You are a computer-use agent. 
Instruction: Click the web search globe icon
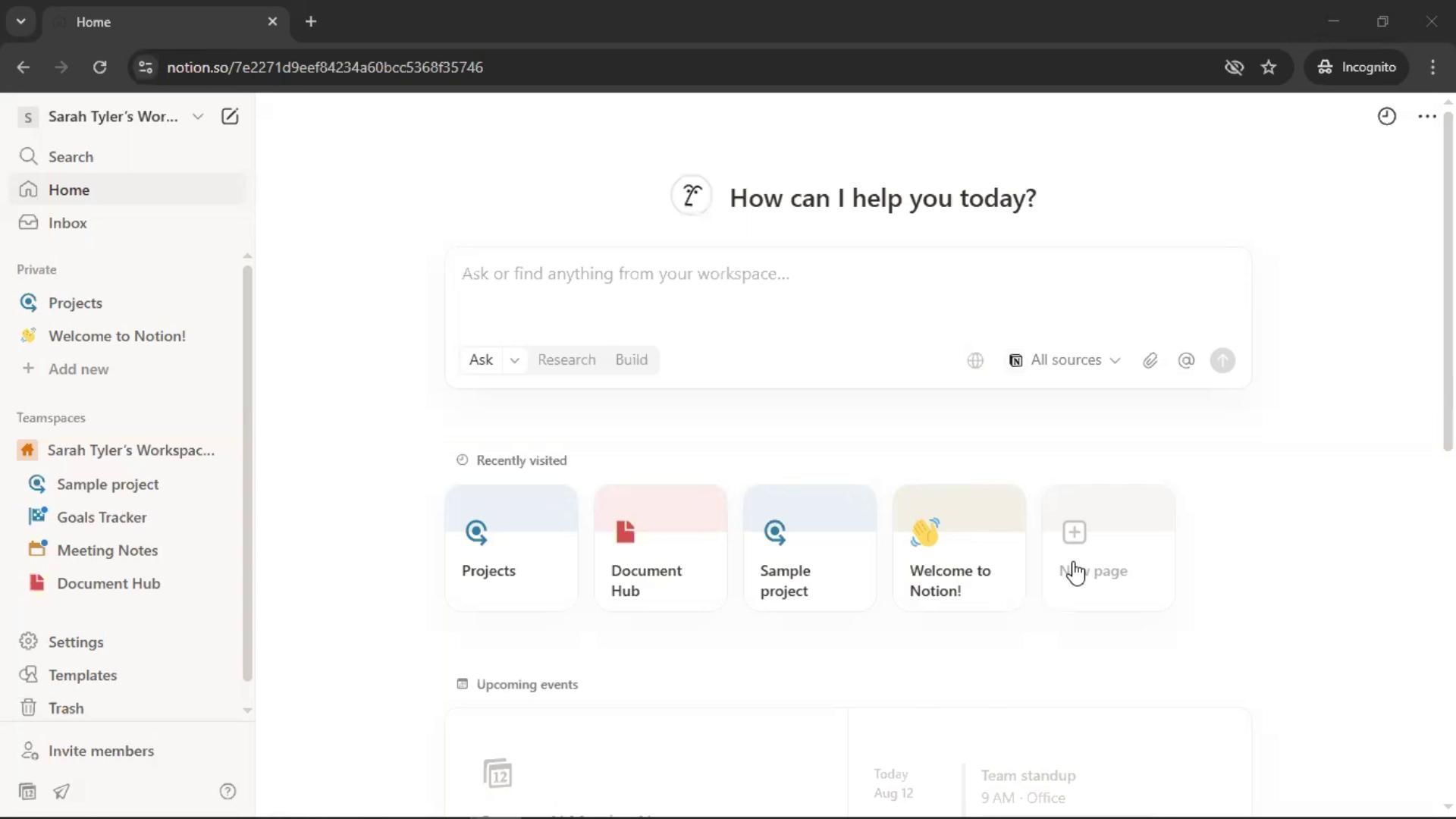975,360
